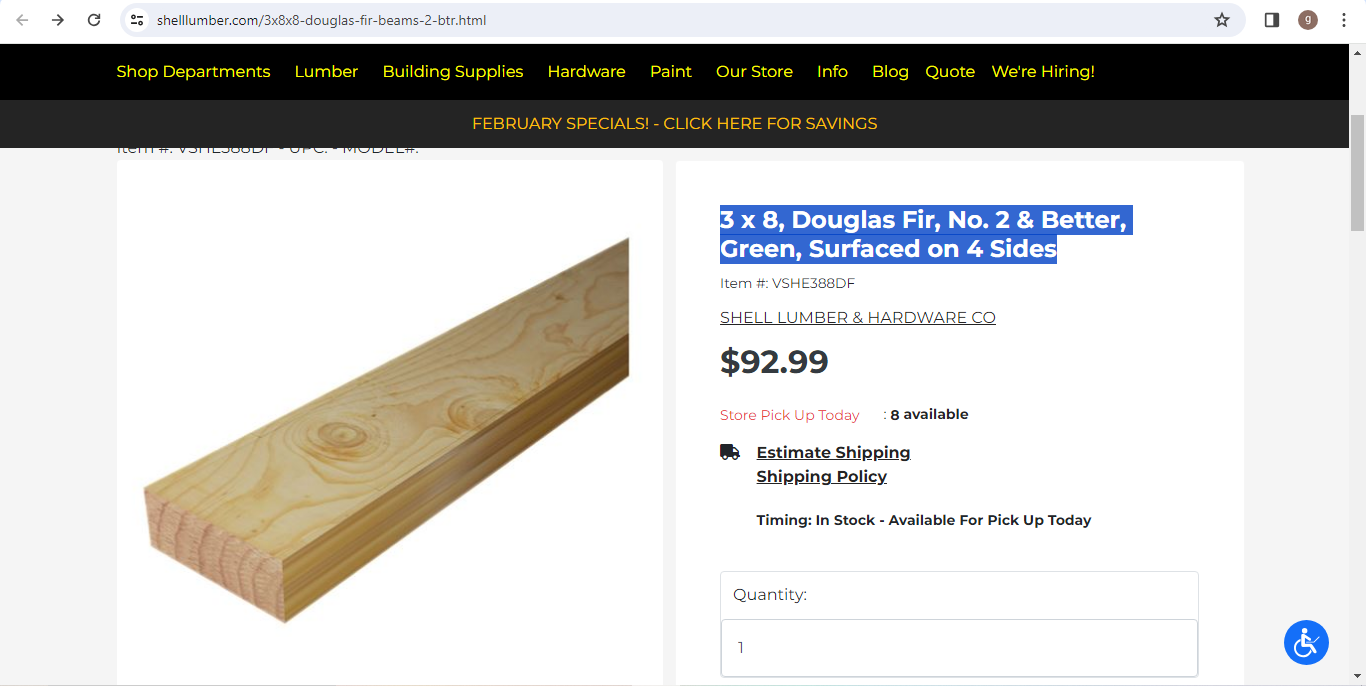The image size is (1366, 686).
Task: Open the Info dropdown
Action: tap(832, 71)
